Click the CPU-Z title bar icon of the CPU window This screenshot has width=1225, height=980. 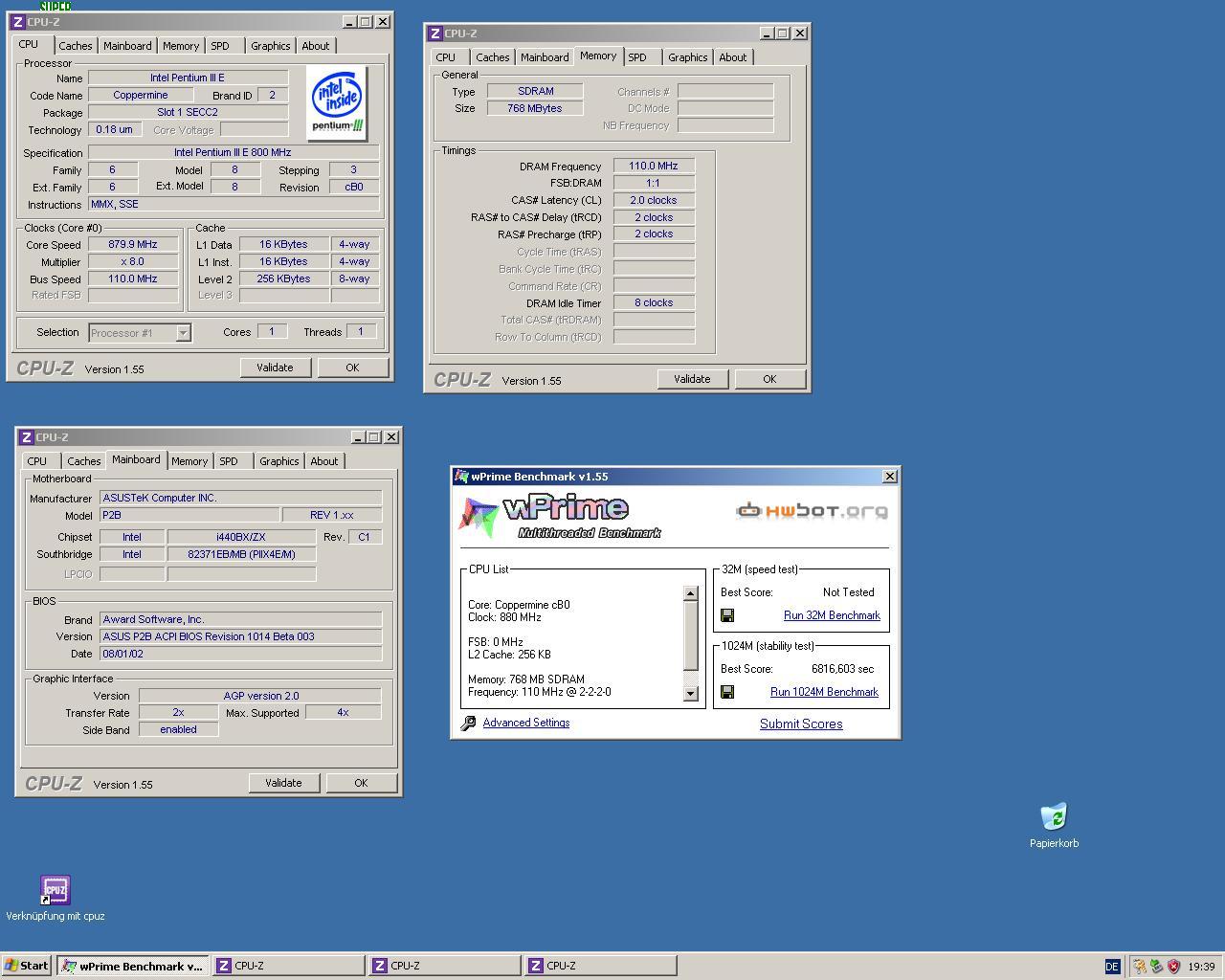pyautogui.click(x=18, y=21)
